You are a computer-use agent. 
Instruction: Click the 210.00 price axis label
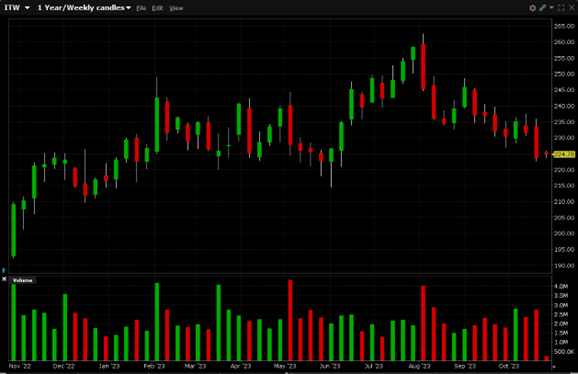click(x=564, y=202)
